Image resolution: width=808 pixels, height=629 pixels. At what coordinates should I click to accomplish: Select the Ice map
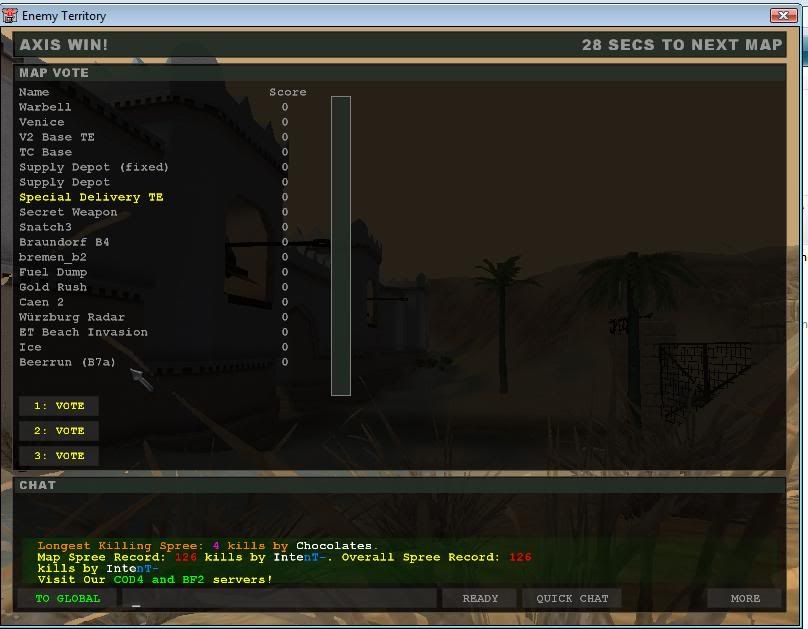[30, 347]
